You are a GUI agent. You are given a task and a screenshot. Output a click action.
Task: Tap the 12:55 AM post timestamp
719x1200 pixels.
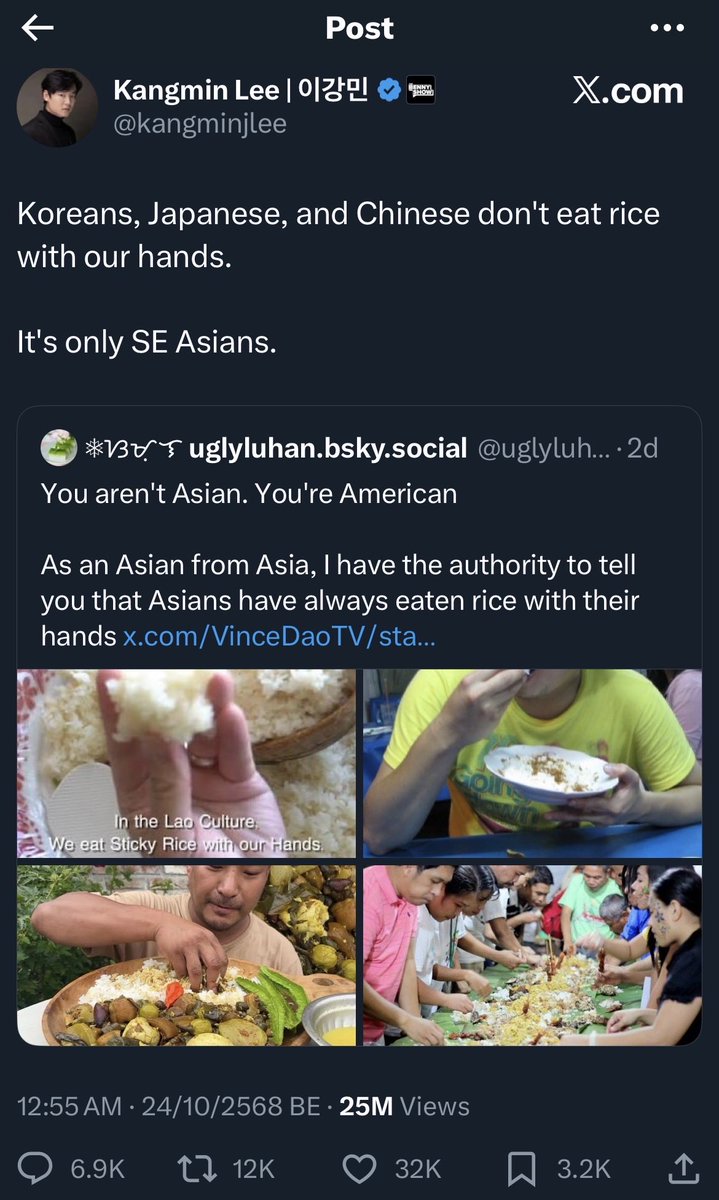tap(69, 1106)
